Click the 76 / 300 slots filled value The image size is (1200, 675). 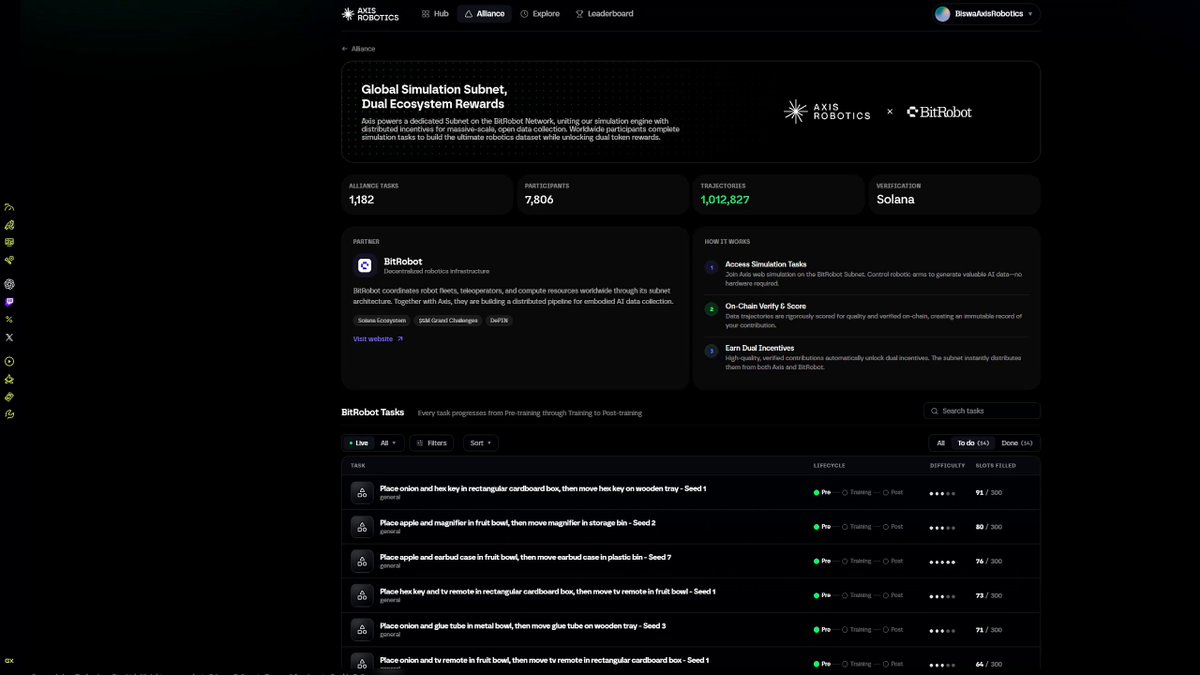point(989,561)
